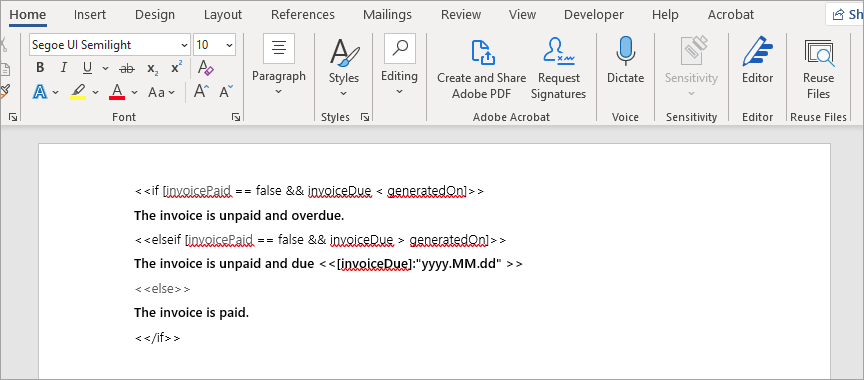Open the Styles pane launcher

364,117
